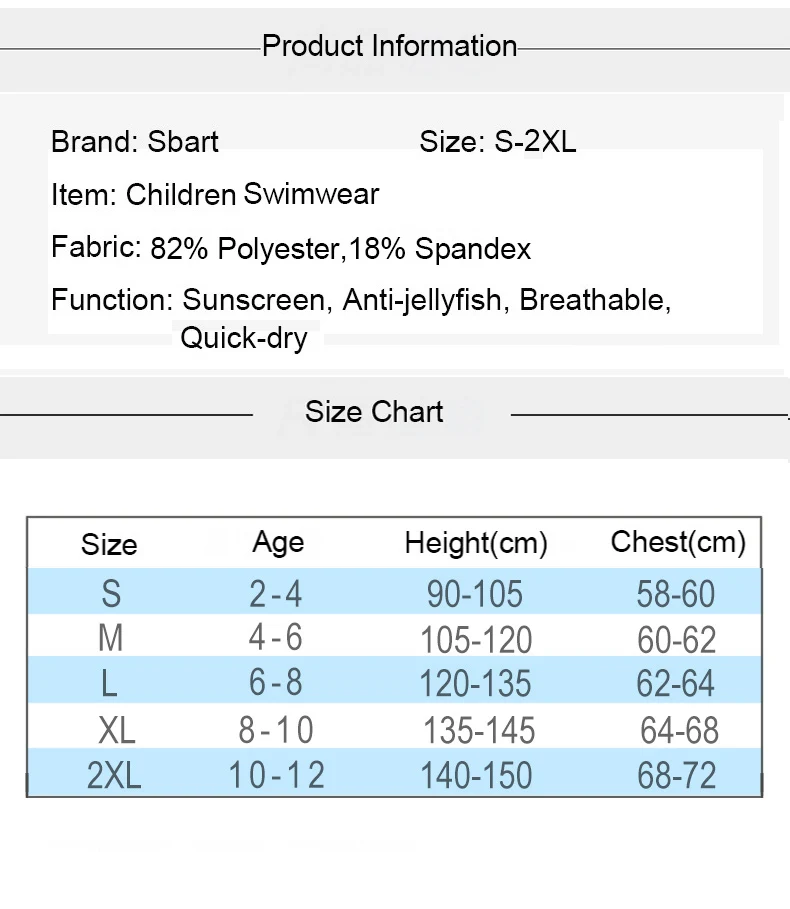
Task: Click the Age column header
Action: click(278, 543)
